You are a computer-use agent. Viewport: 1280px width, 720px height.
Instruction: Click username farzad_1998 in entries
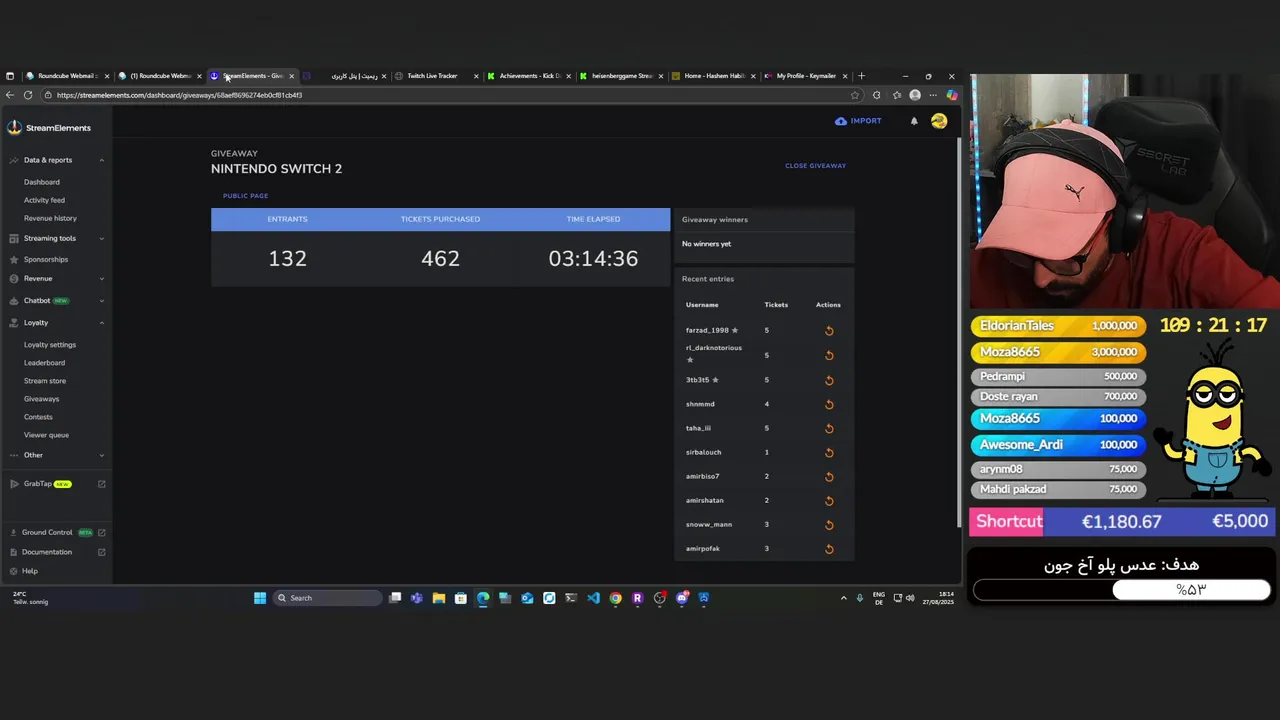point(707,330)
